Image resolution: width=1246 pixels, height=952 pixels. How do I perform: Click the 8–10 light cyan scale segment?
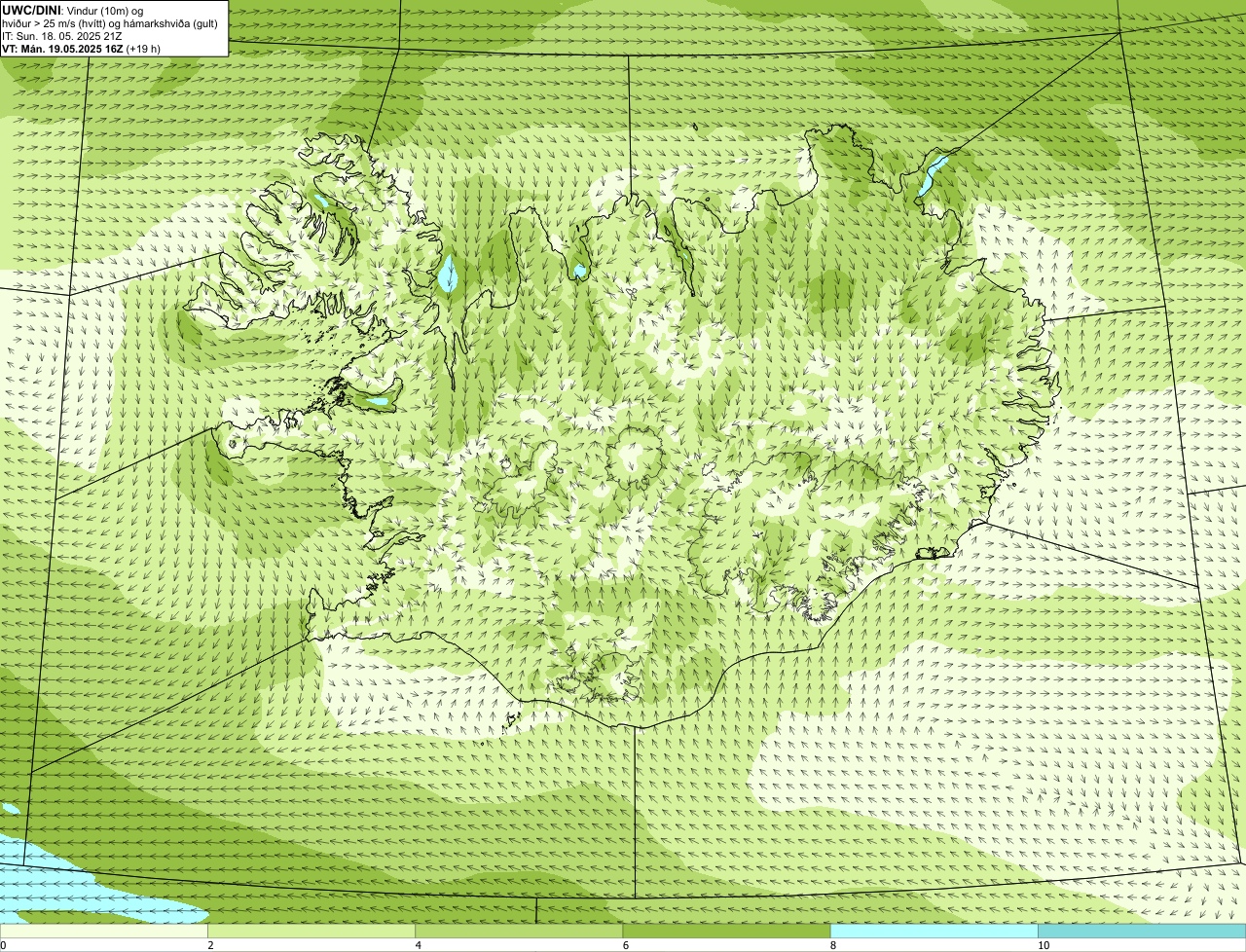click(x=934, y=931)
